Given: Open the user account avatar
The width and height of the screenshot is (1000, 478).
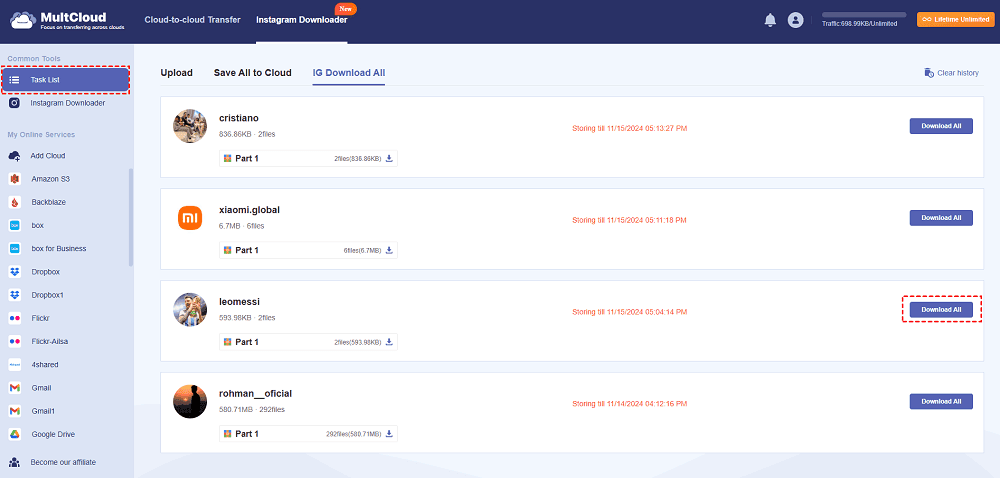Looking at the screenshot, I should 795,20.
